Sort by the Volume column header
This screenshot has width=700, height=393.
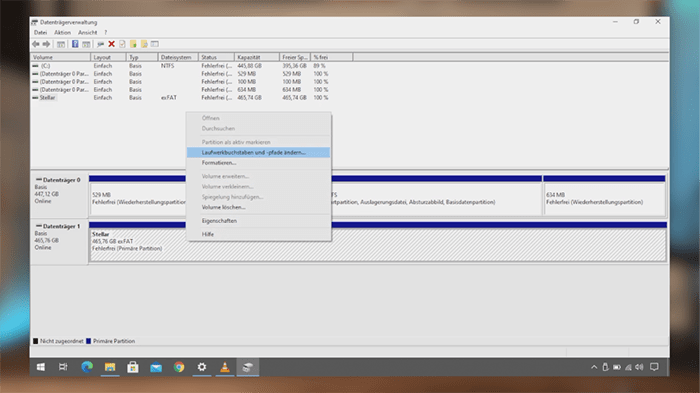pos(60,57)
